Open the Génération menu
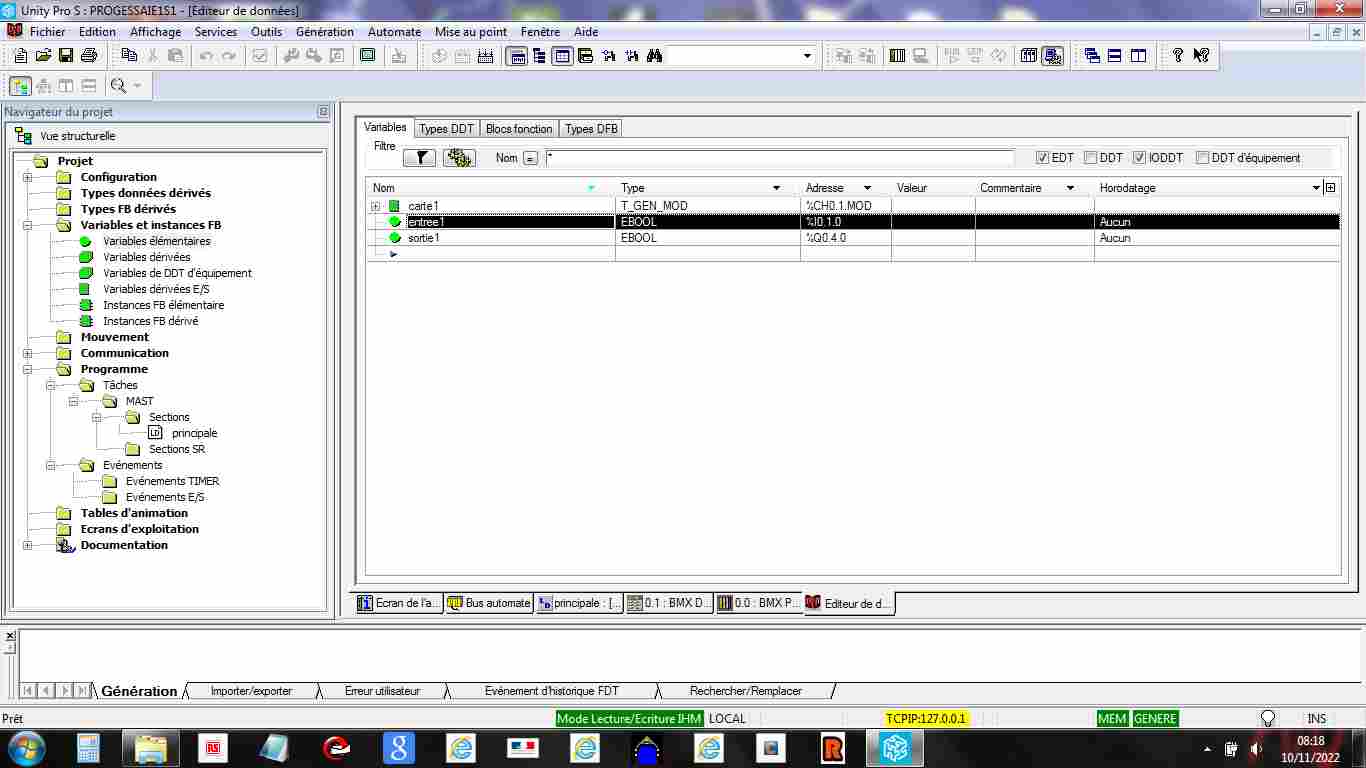Image resolution: width=1366 pixels, height=768 pixels. (x=324, y=32)
